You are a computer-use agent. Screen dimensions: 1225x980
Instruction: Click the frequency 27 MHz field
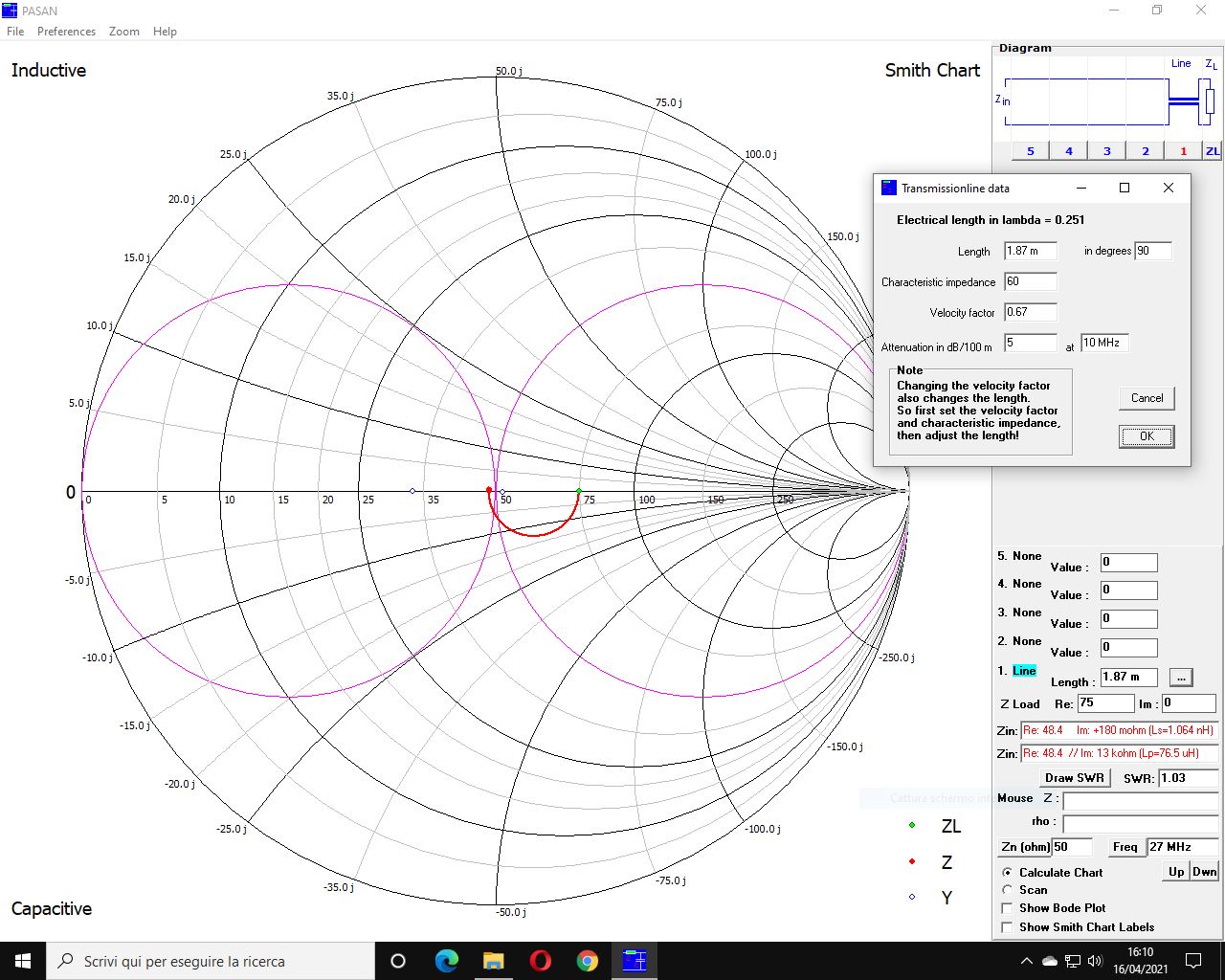point(1182,847)
